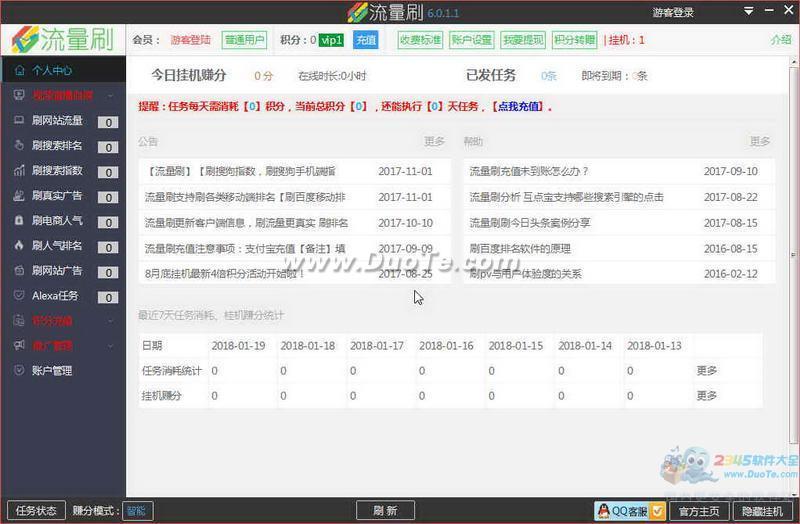The image size is (800, 524).
Task: Click the shield icon beside 账户管理
Action: click(x=19, y=370)
